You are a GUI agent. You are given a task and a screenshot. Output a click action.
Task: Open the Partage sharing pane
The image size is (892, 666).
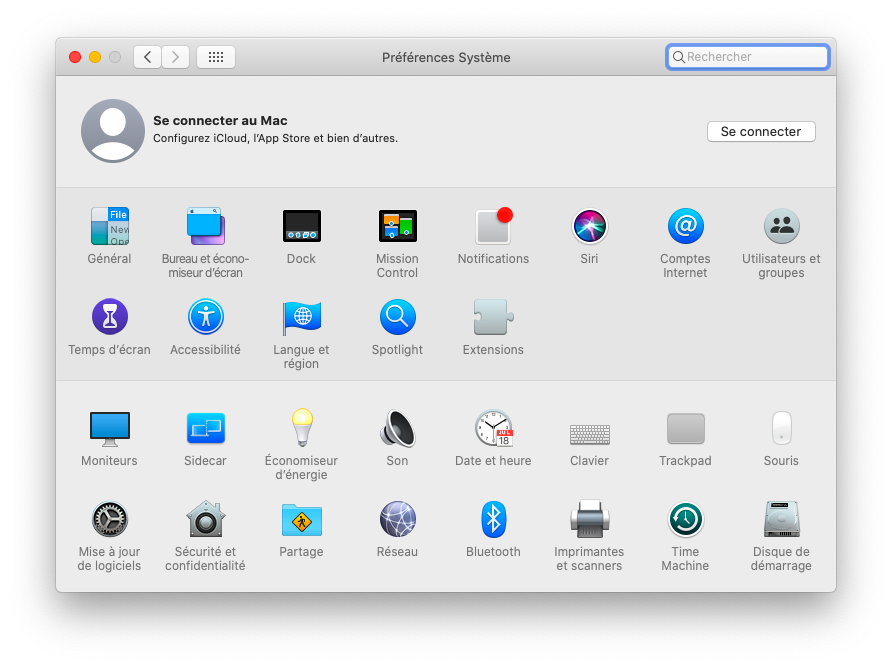tap(302, 520)
